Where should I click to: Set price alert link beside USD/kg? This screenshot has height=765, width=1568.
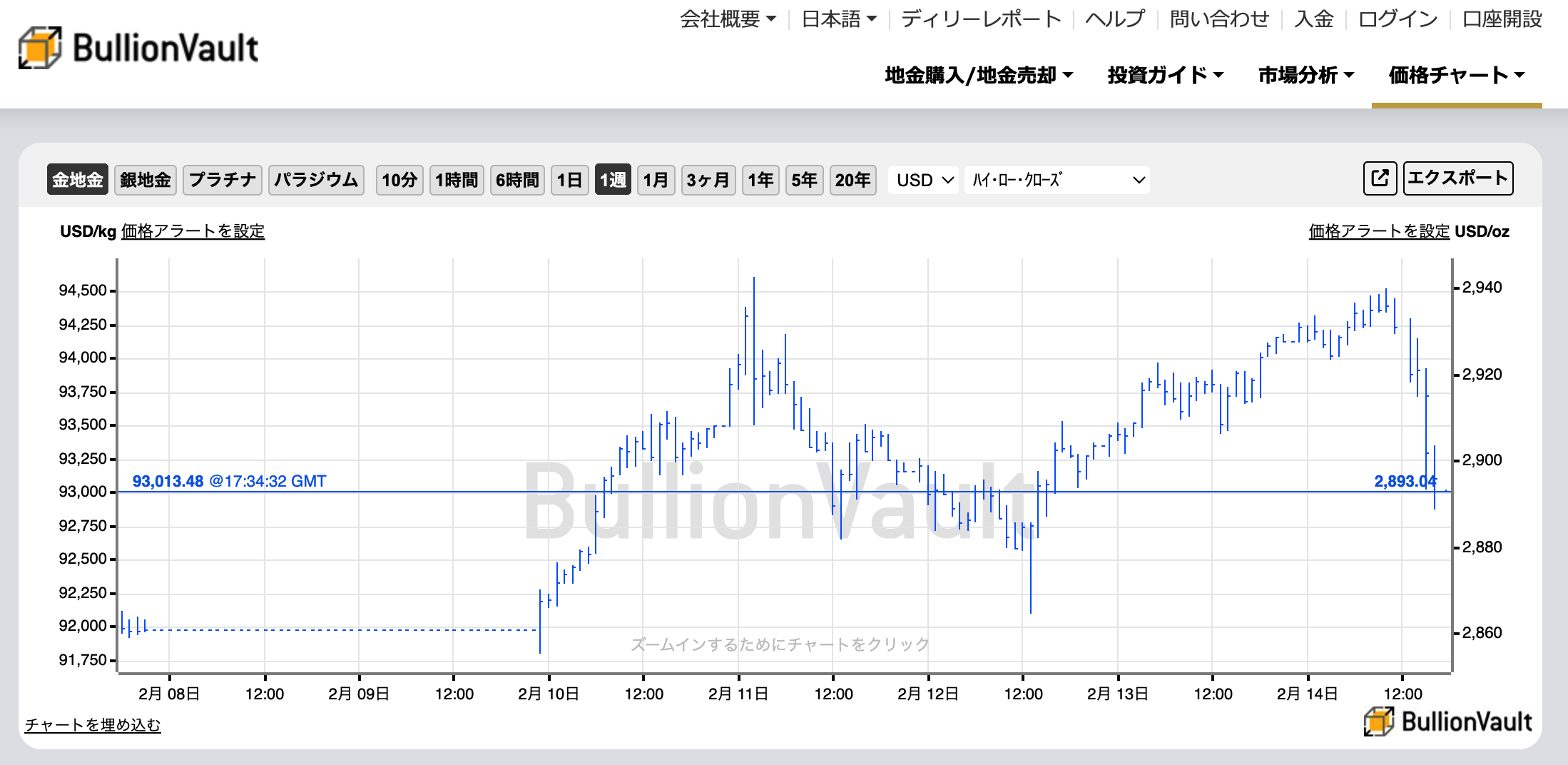(193, 231)
